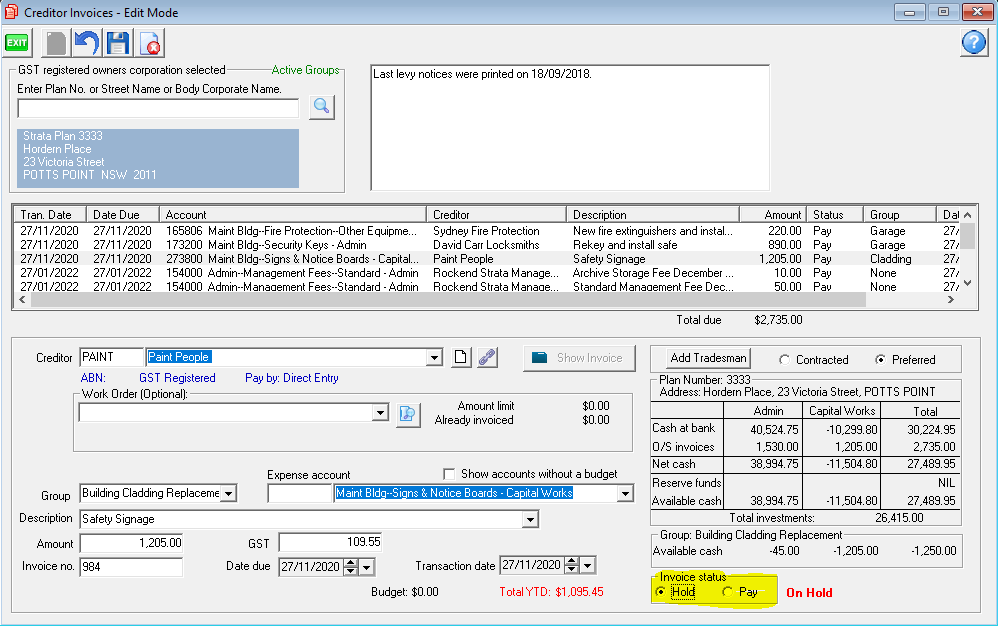
Task: Click the Add Tradesman button
Action: coord(708,358)
